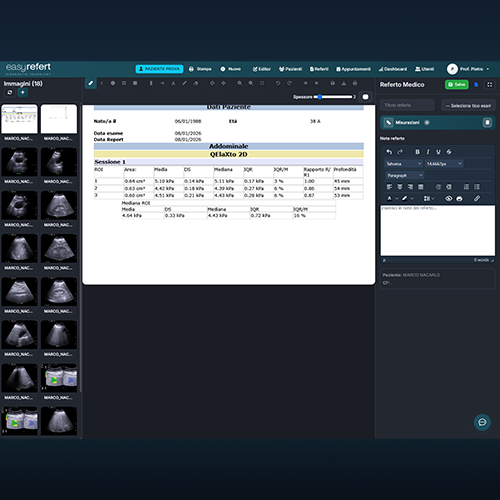Open the Prof. Pietro user menu
This screenshot has height=500, width=500.
468,69
